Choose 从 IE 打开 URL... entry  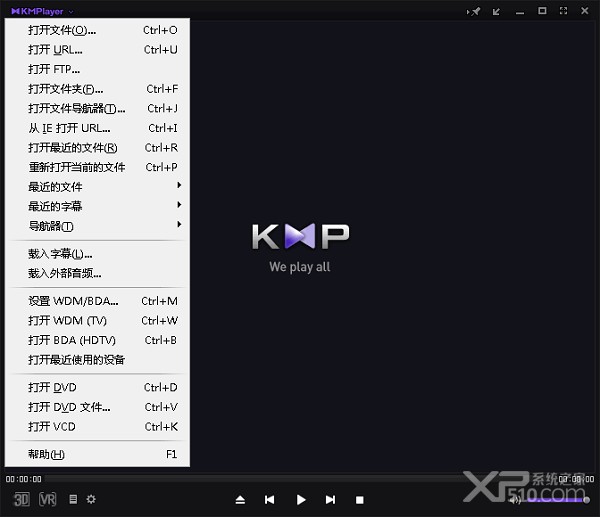[97, 128]
